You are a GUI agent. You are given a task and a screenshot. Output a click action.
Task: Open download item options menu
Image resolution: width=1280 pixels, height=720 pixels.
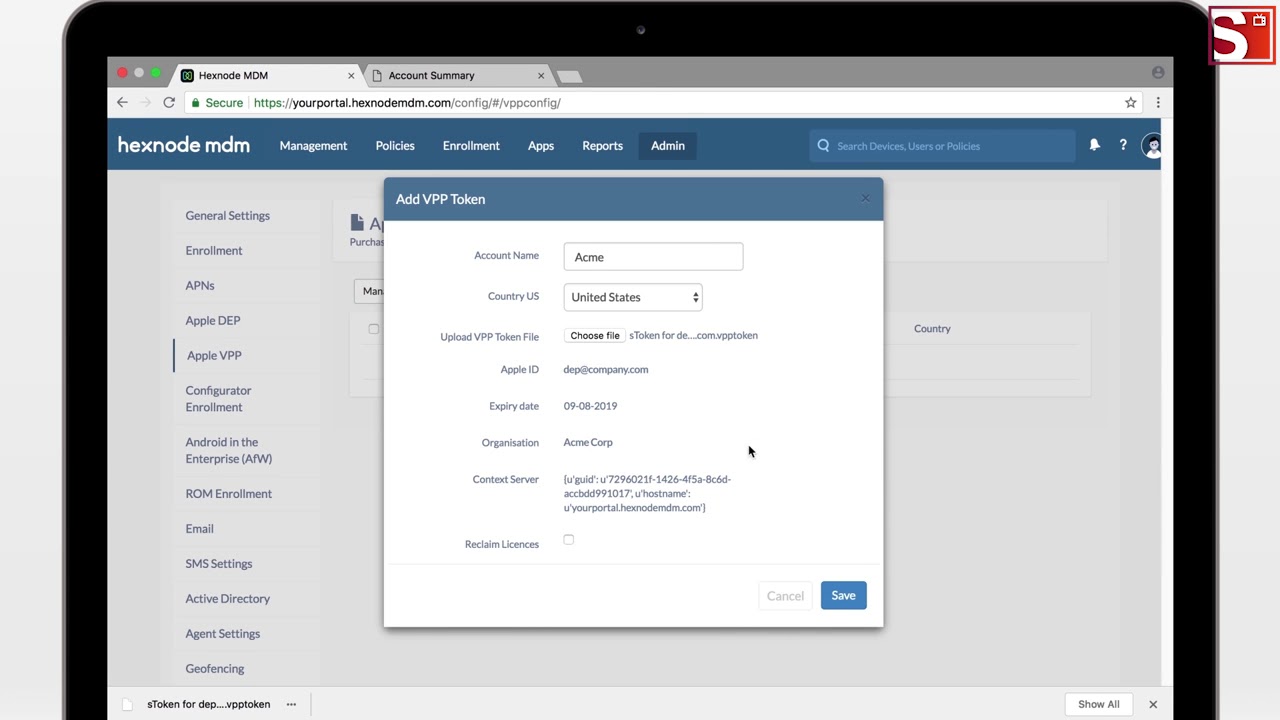(x=291, y=704)
